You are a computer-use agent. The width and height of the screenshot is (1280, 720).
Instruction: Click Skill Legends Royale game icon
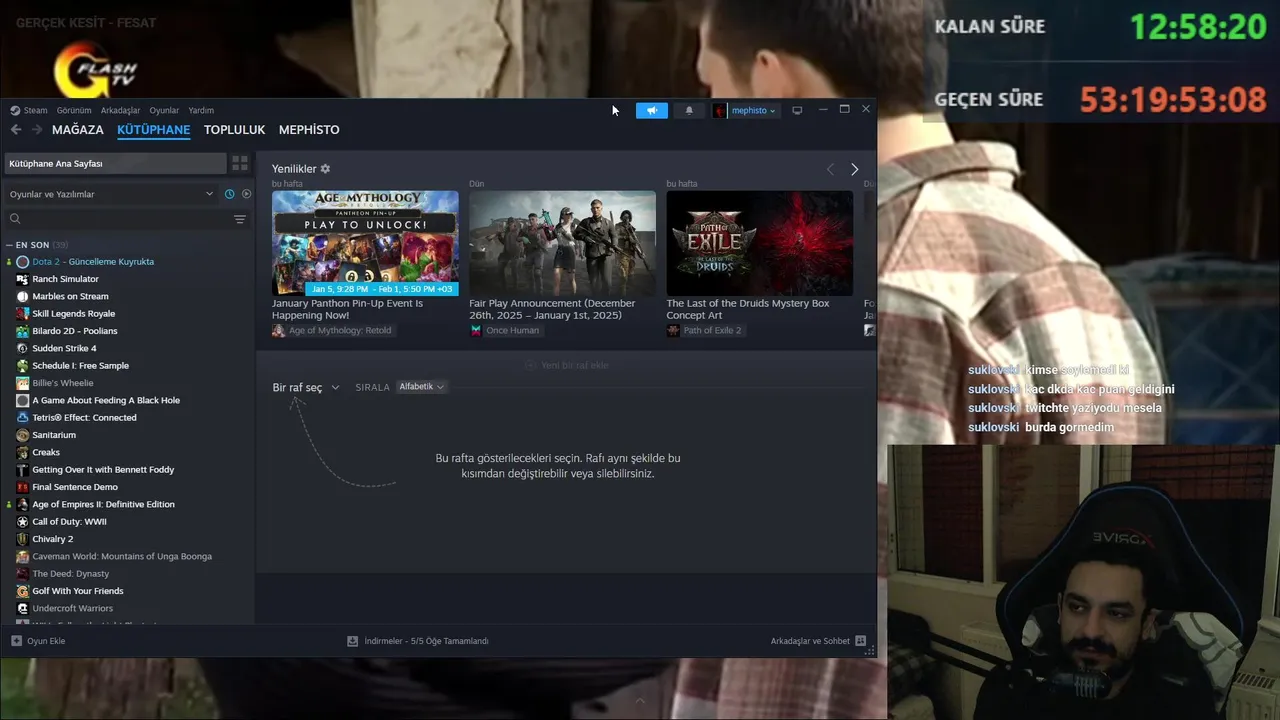[23, 314]
